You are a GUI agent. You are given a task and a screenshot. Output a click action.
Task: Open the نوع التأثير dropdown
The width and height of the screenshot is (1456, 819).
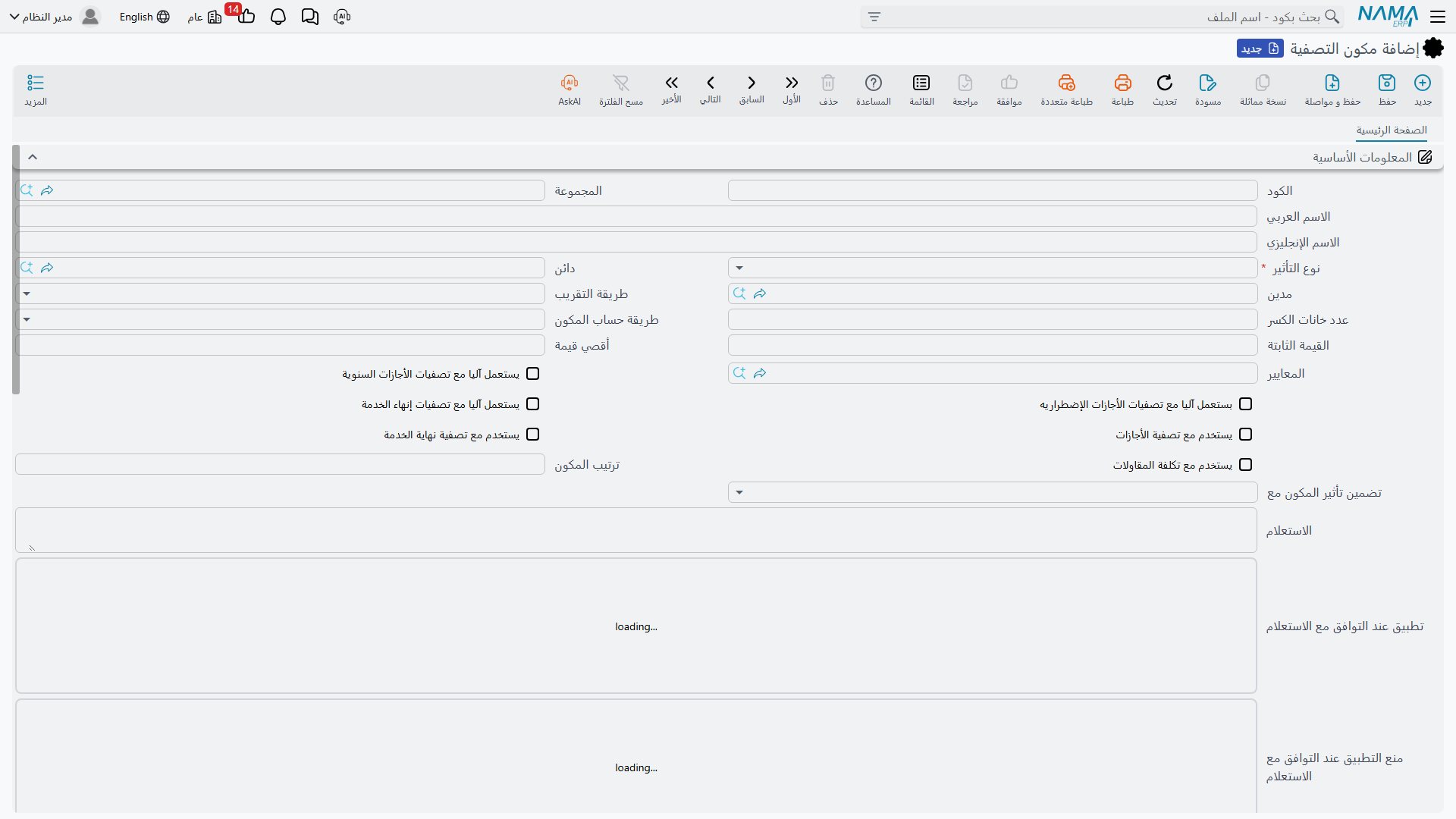tap(993, 268)
